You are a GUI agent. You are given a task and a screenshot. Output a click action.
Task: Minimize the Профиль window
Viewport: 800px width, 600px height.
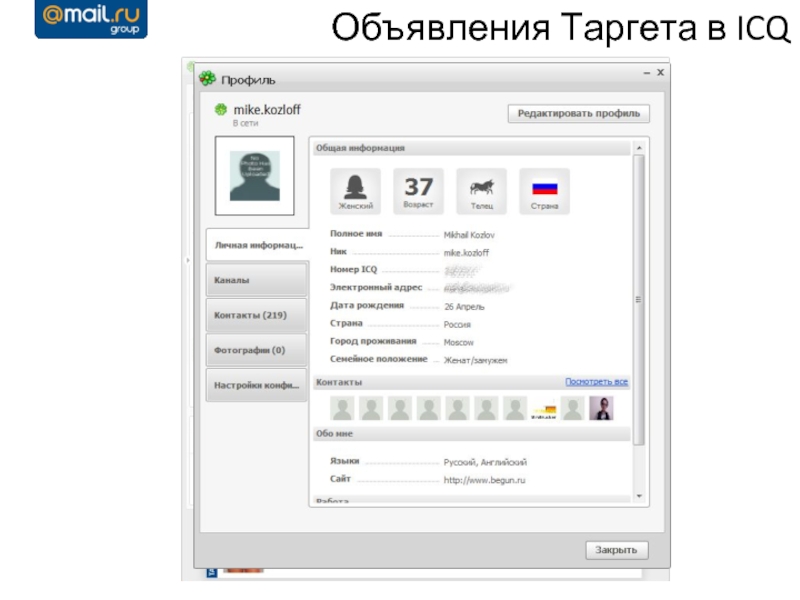pos(646,73)
